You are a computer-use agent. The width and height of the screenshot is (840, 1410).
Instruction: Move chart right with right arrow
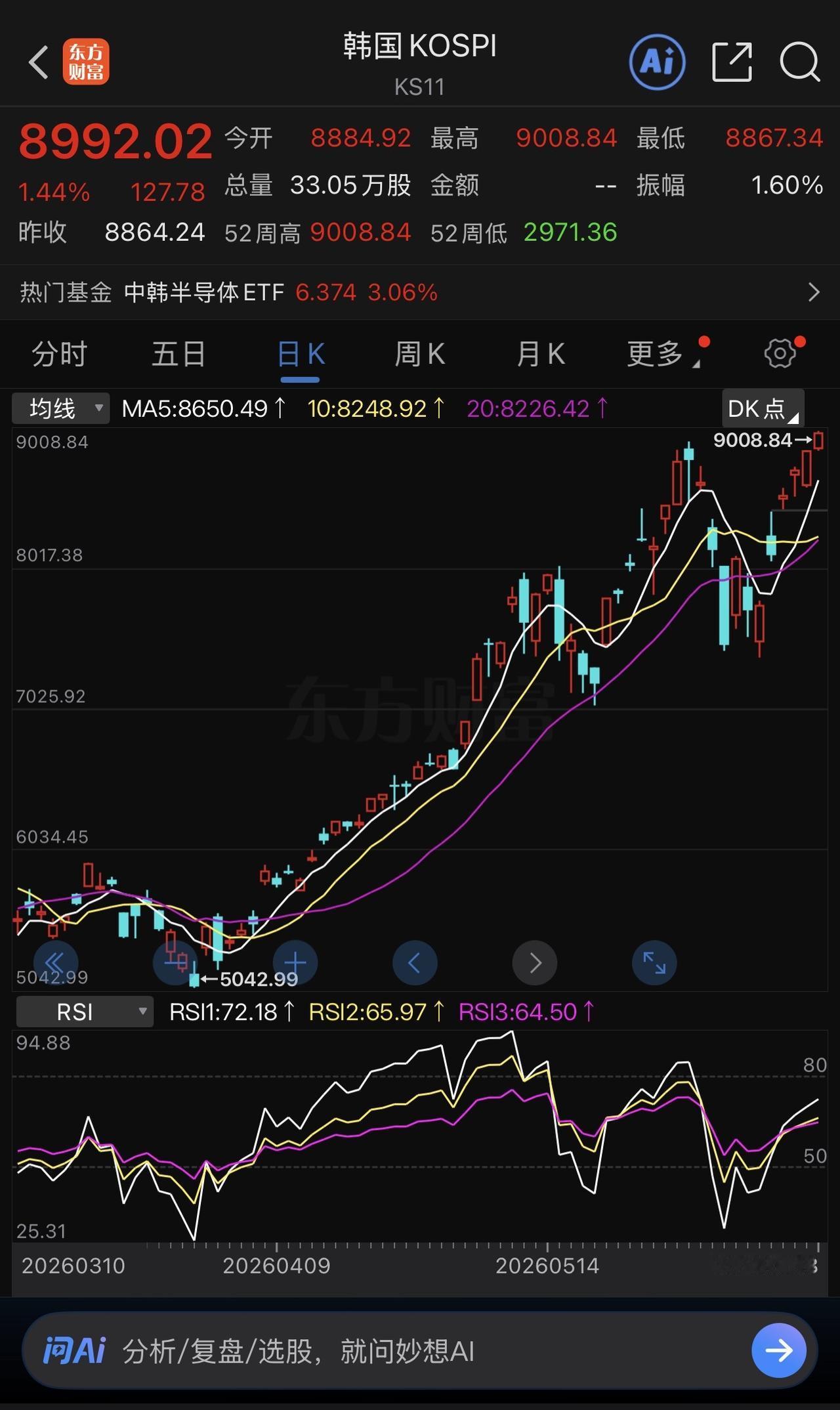click(x=535, y=962)
